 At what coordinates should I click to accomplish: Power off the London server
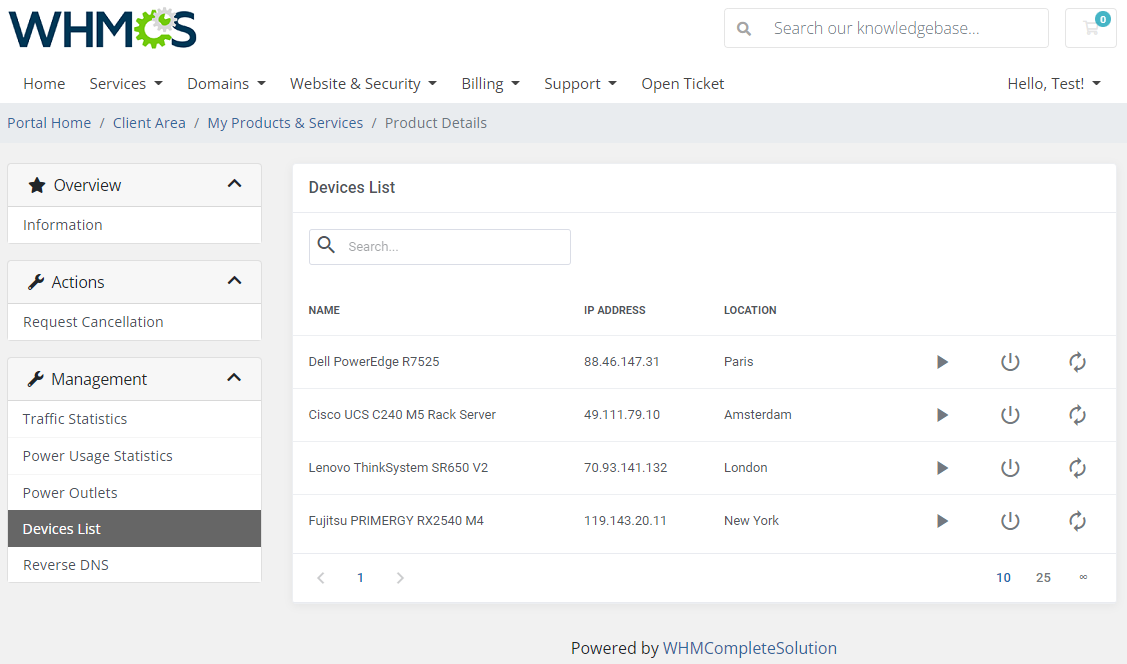coord(1010,467)
